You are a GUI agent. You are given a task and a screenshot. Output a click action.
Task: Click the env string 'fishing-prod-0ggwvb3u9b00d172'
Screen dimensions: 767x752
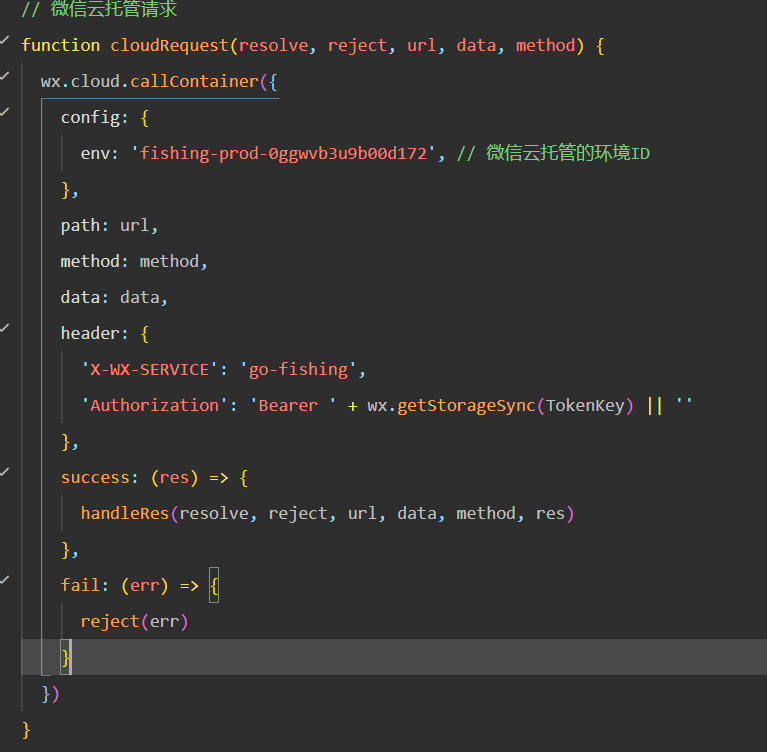283,154
